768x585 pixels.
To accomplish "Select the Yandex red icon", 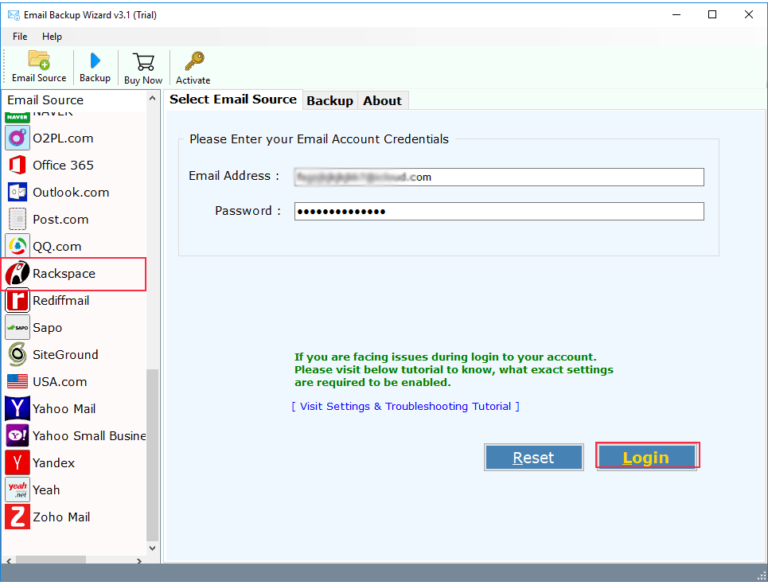I will [x=17, y=463].
